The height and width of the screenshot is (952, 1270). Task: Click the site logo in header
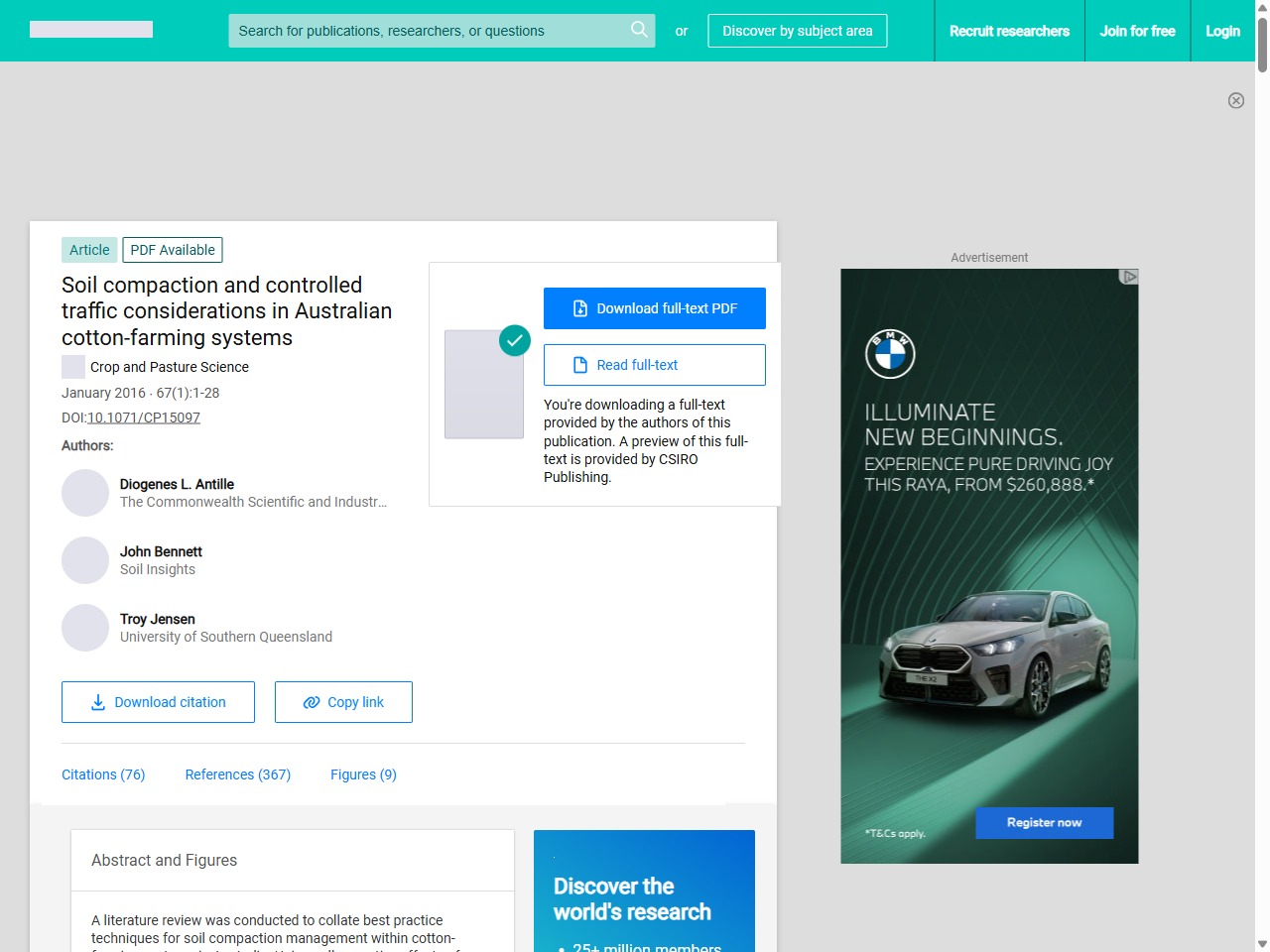tap(91, 30)
